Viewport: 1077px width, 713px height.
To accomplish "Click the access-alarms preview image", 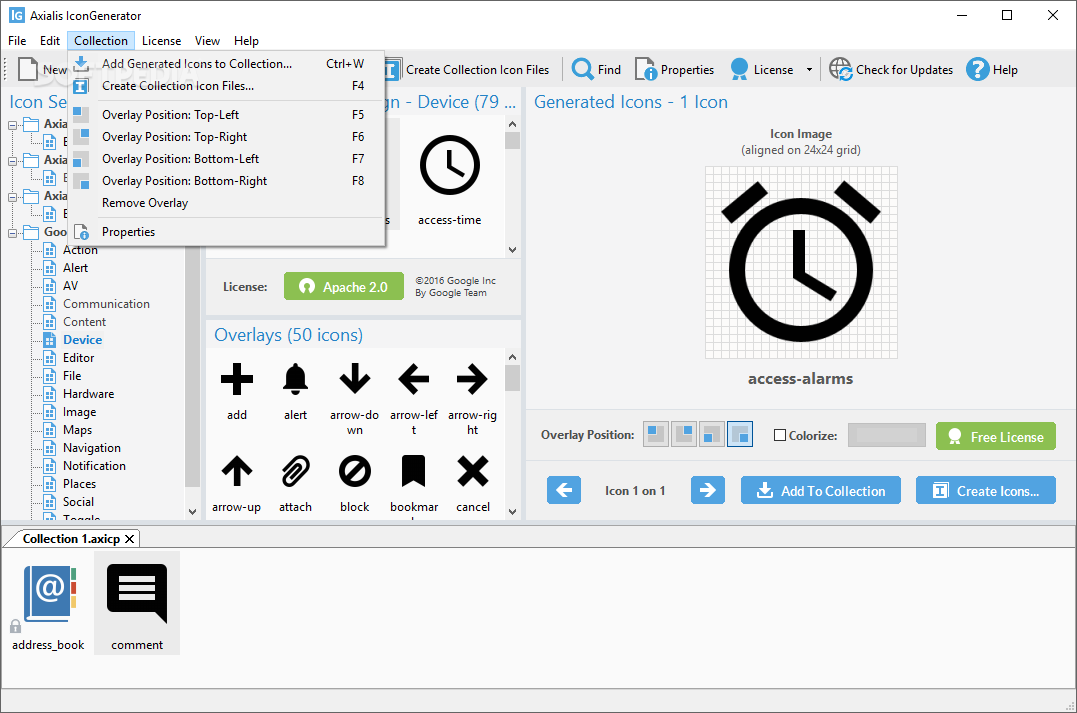I will tap(801, 262).
